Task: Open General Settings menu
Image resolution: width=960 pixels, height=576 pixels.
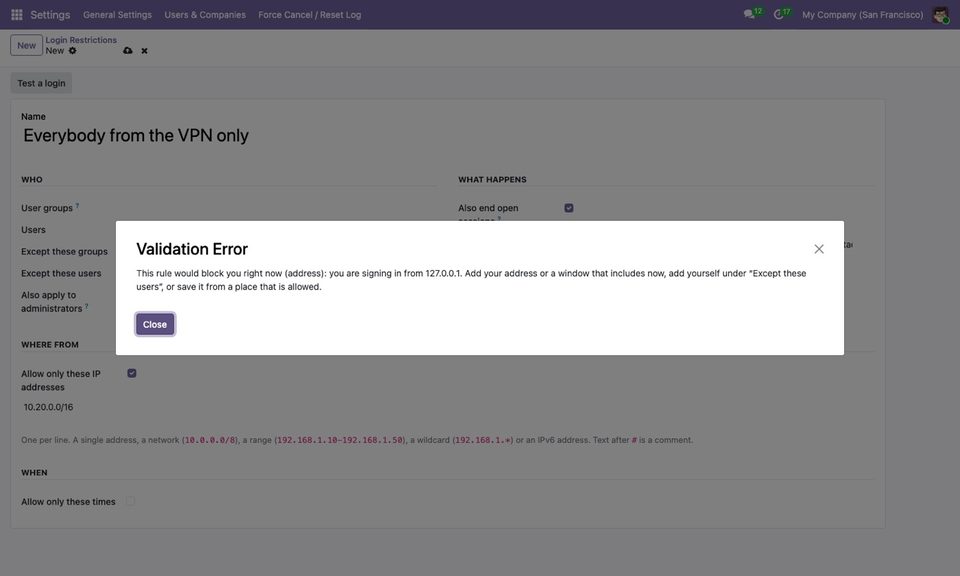Action: point(118,15)
